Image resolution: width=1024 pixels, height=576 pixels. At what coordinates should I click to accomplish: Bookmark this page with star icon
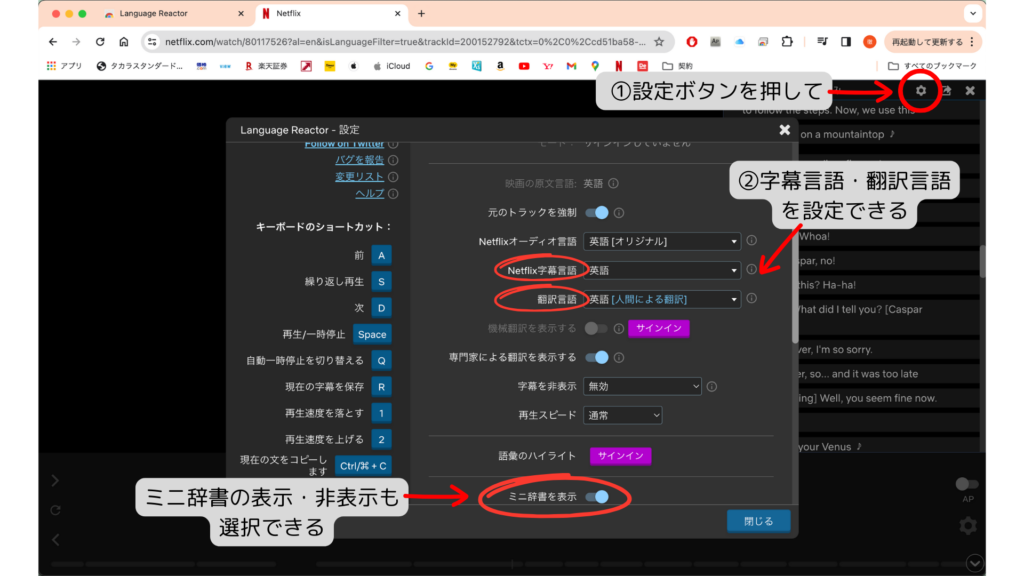[659, 42]
